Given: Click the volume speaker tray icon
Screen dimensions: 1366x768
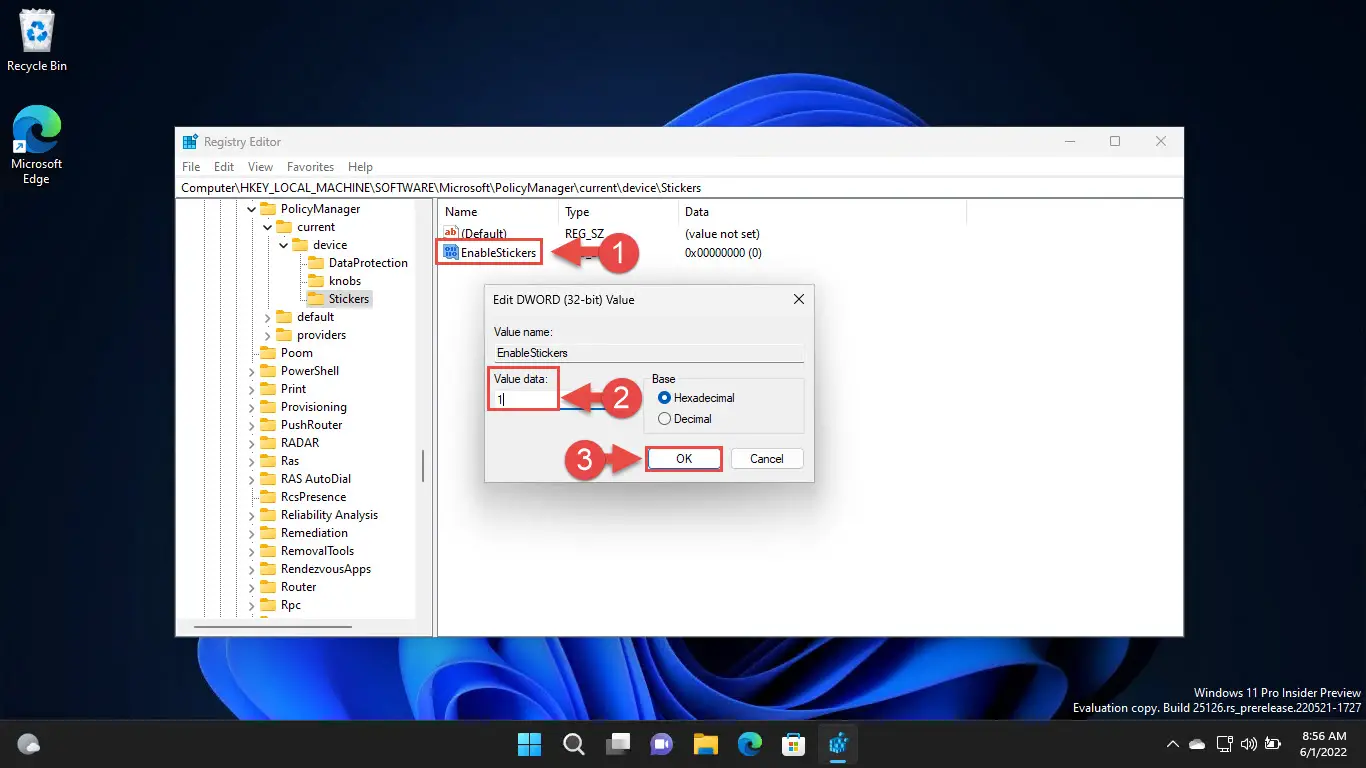Looking at the screenshot, I should pos(1248,744).
